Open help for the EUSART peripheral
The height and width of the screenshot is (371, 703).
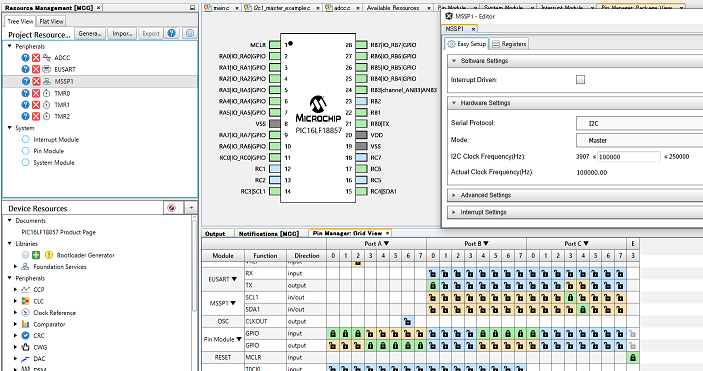(26, 69)
